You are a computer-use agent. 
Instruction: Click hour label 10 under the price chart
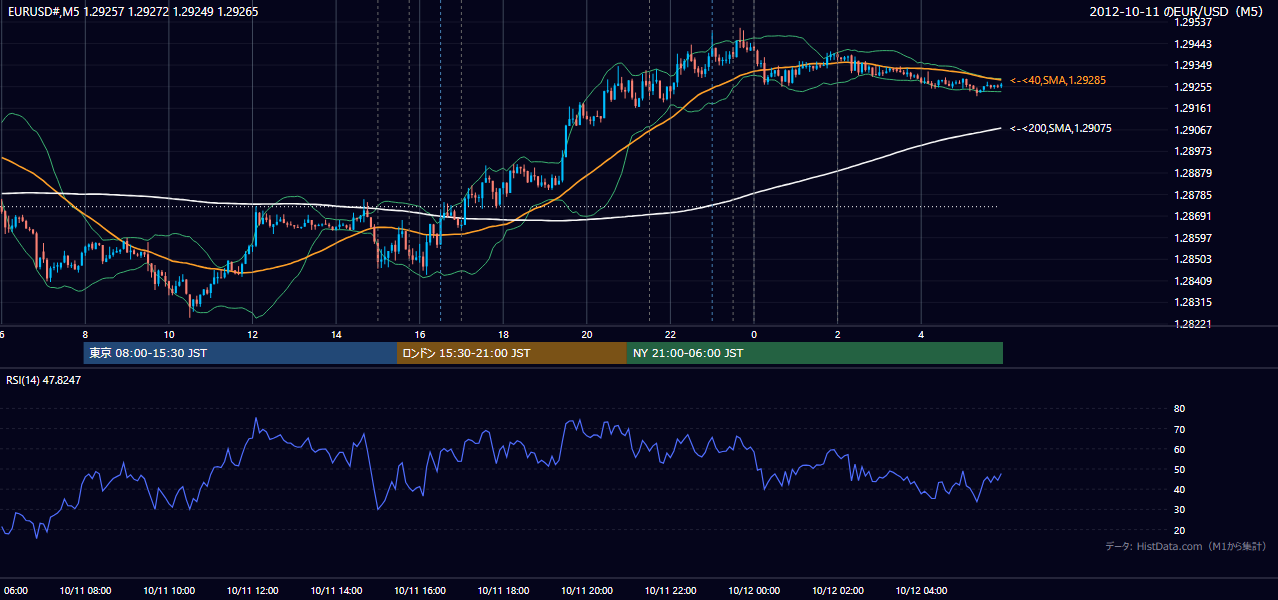pos(169,335)
